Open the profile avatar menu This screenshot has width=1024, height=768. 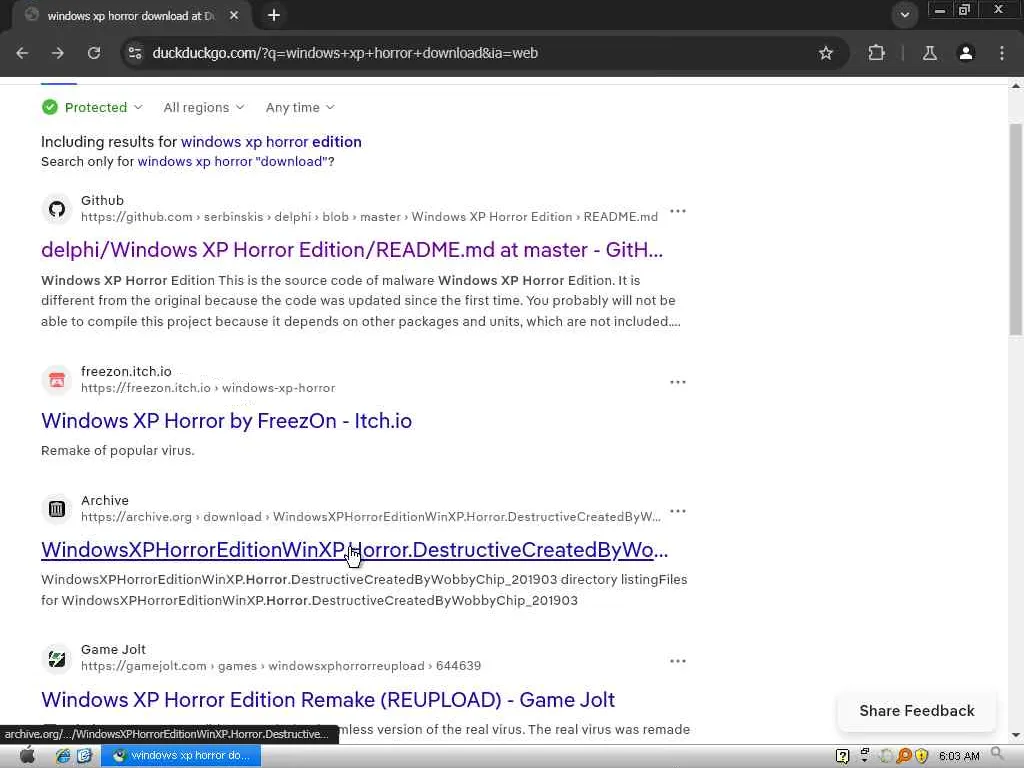pyautogui.click(x=966, y=53)
